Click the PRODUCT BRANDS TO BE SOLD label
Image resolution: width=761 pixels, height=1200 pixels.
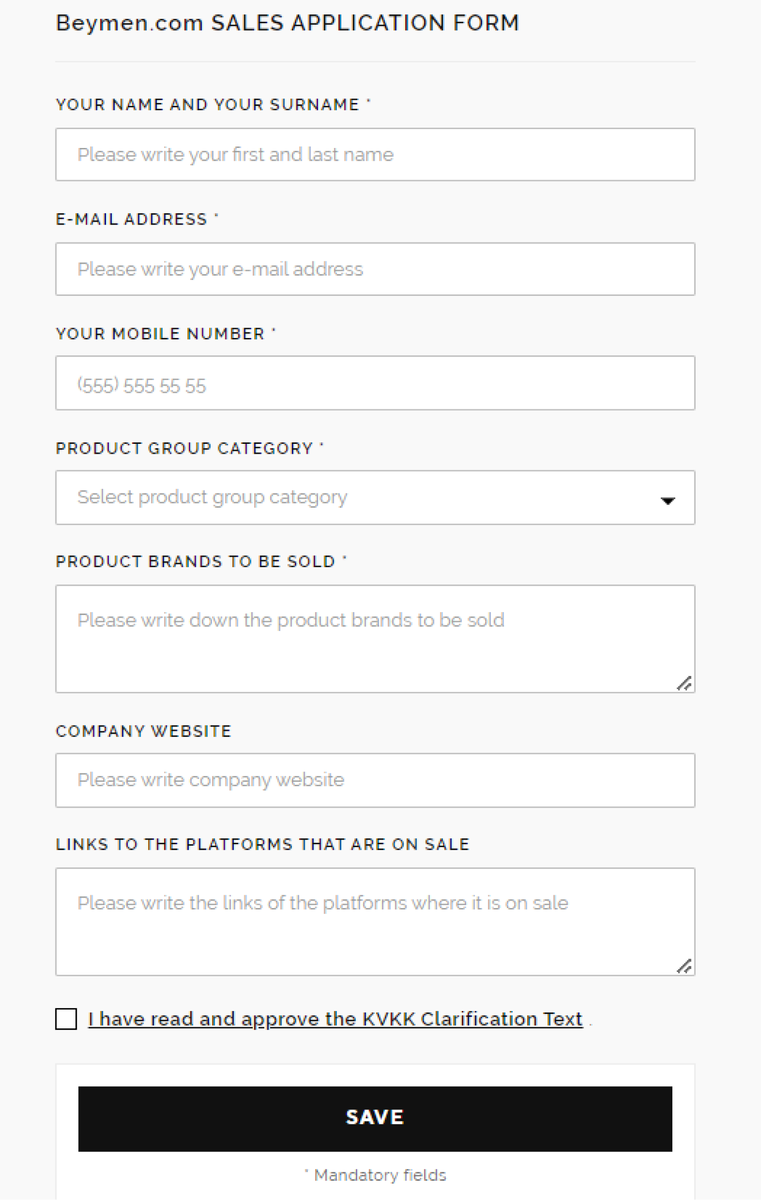(195, 561)
